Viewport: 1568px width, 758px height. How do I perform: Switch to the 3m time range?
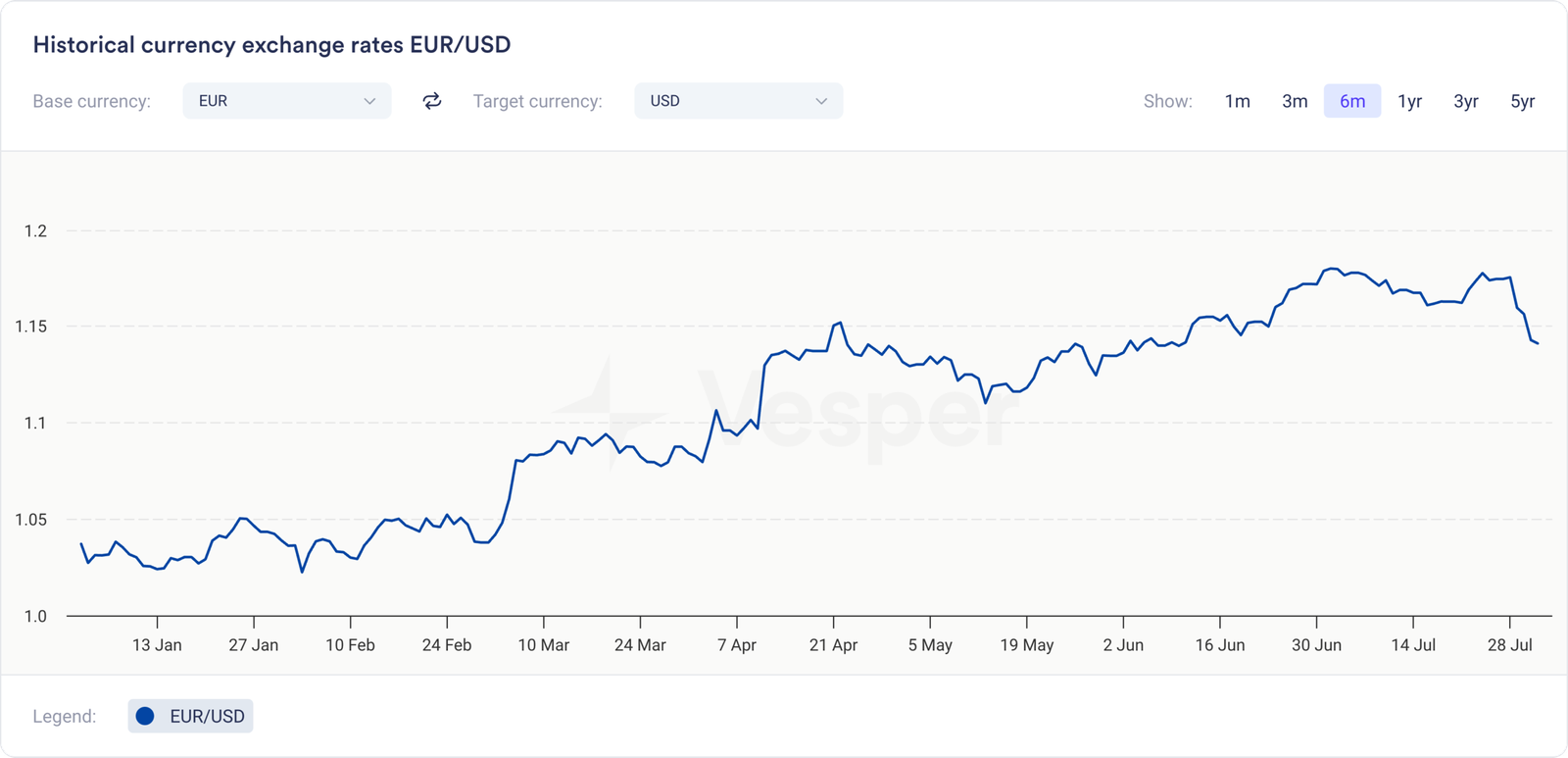click(x=1295, y=101)
